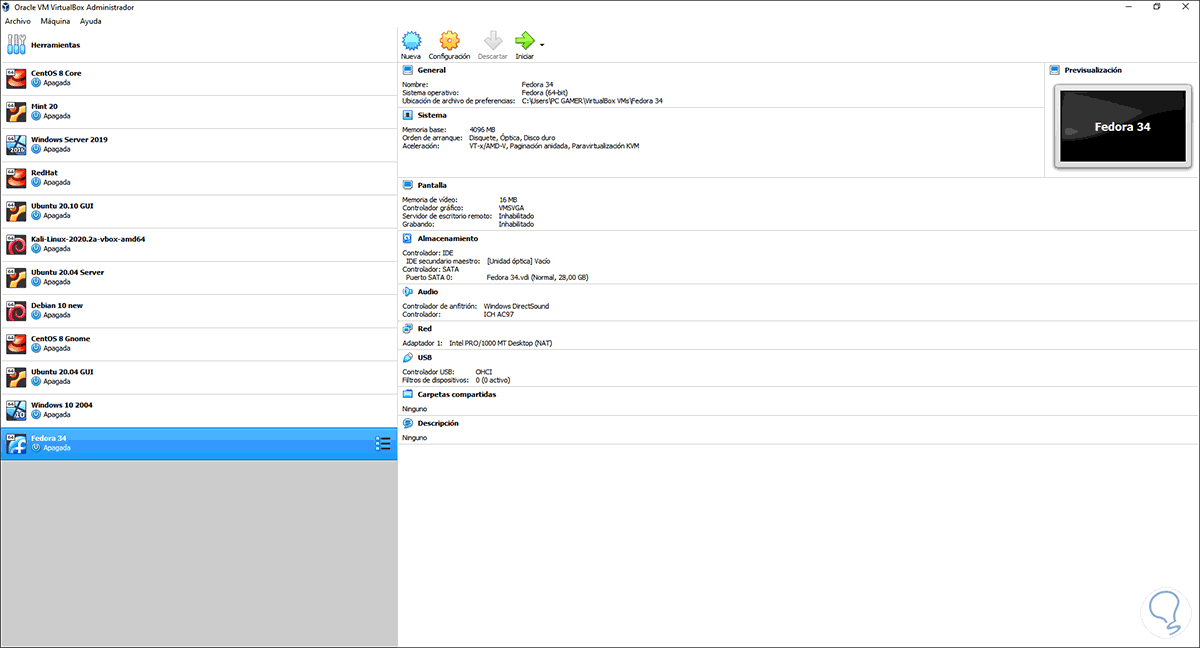Select Ubuntu 20.10 GUI VM icon
1200x648 pixels.
pyautogui.click(x=16, y=211)
